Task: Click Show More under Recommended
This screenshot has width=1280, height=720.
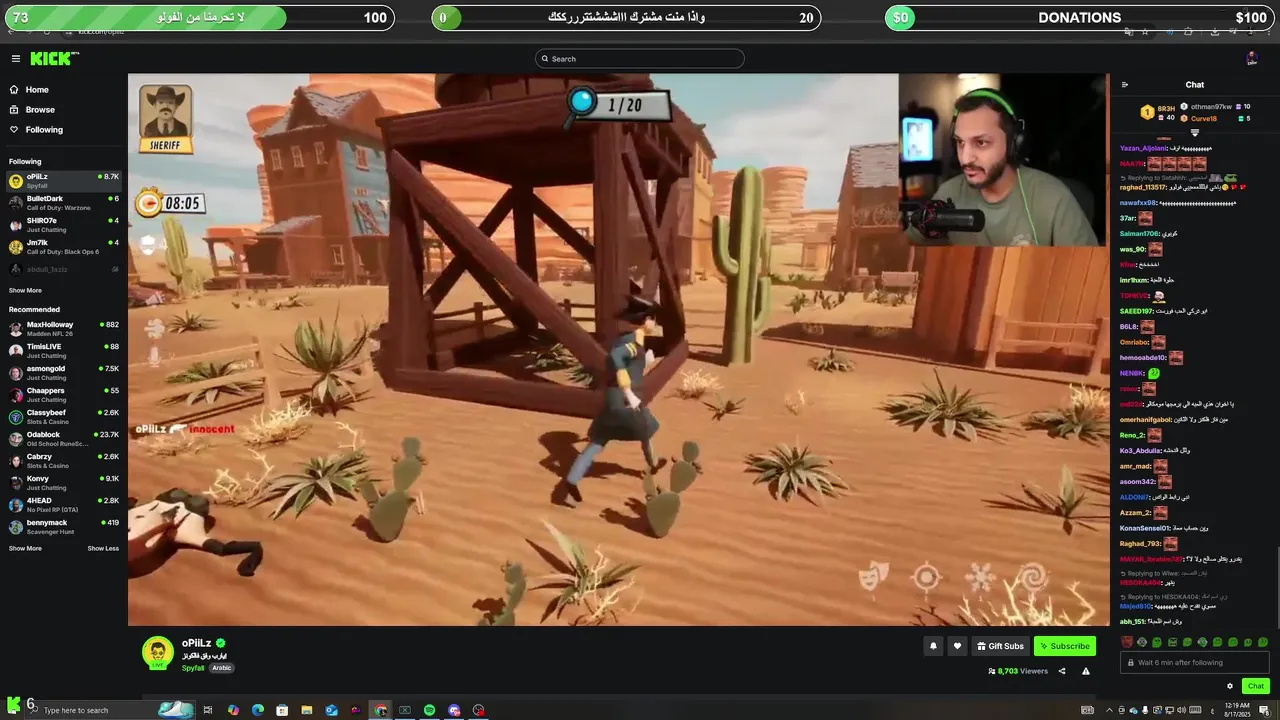Action: pyautogui.click(x=25, y=548)
